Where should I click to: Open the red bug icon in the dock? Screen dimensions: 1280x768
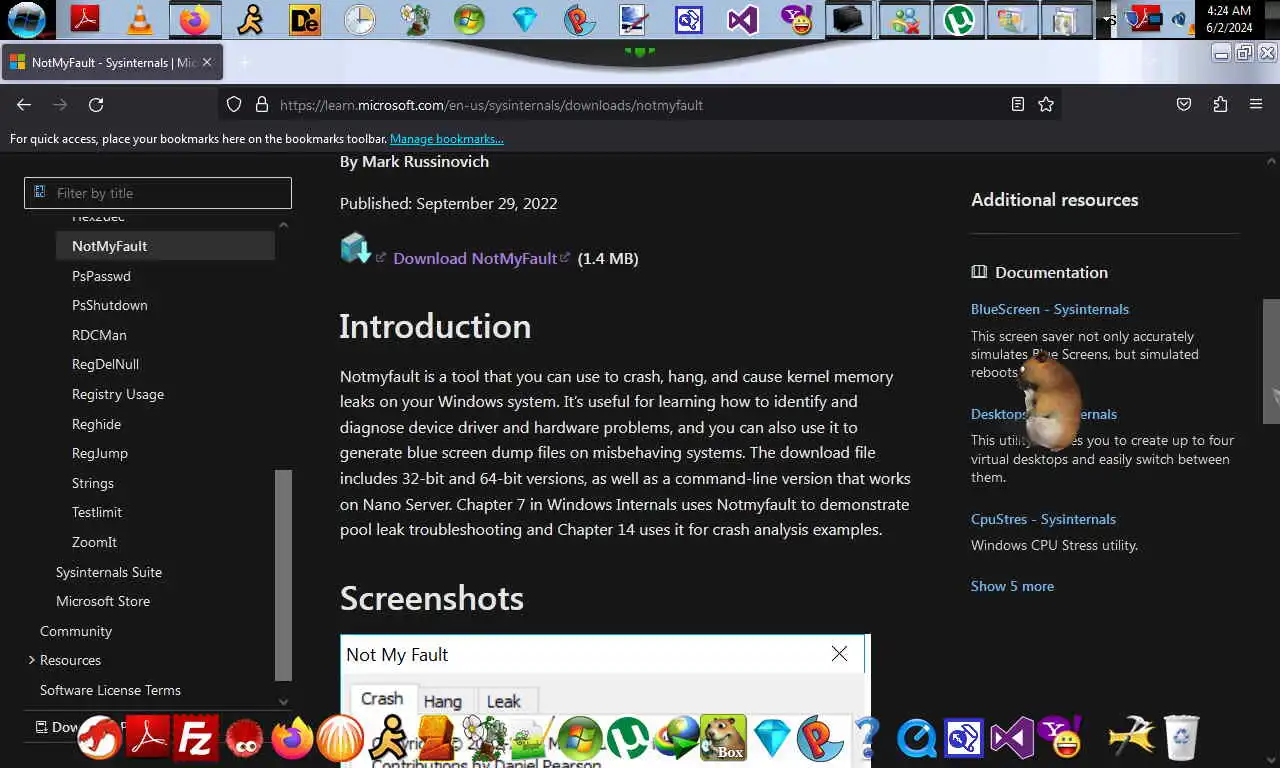(x=244, y=739)
